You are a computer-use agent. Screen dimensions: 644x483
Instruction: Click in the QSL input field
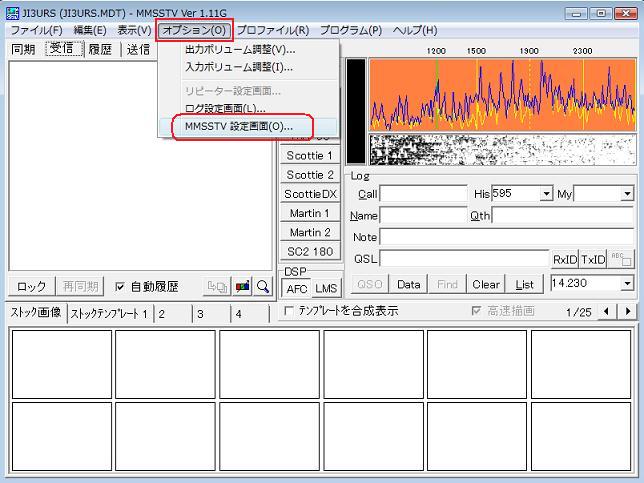pos(464,259)
